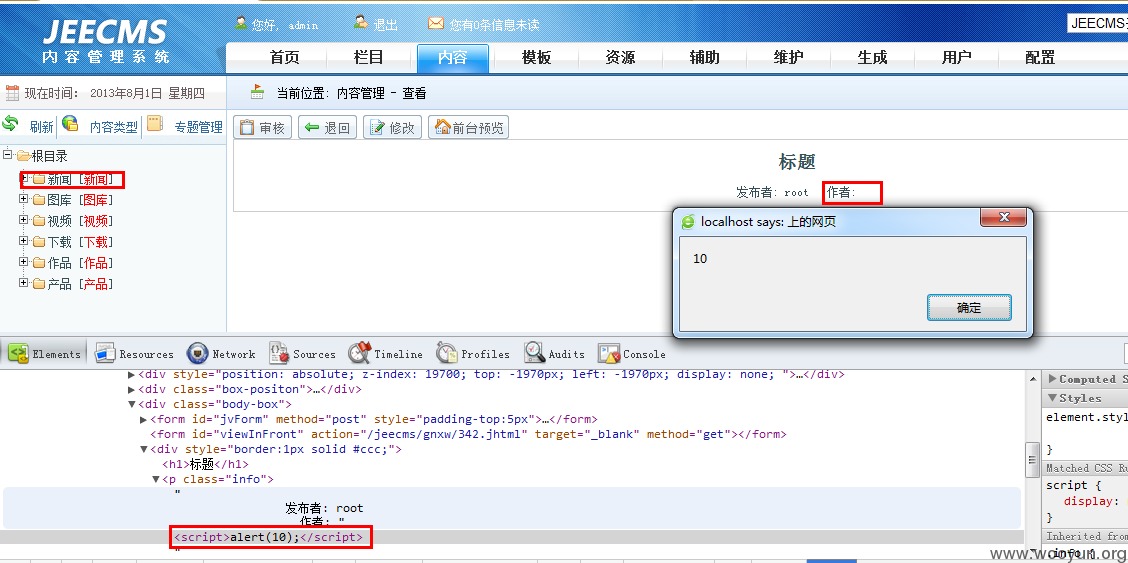
Task: Expand the 新闻 tree node
Action: [x=24, y=178]
